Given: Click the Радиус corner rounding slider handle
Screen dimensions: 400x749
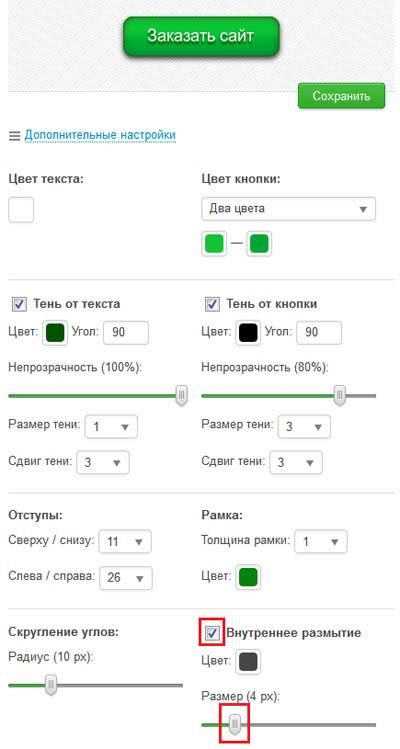Looking at the screenshot, I should (51, 685).
